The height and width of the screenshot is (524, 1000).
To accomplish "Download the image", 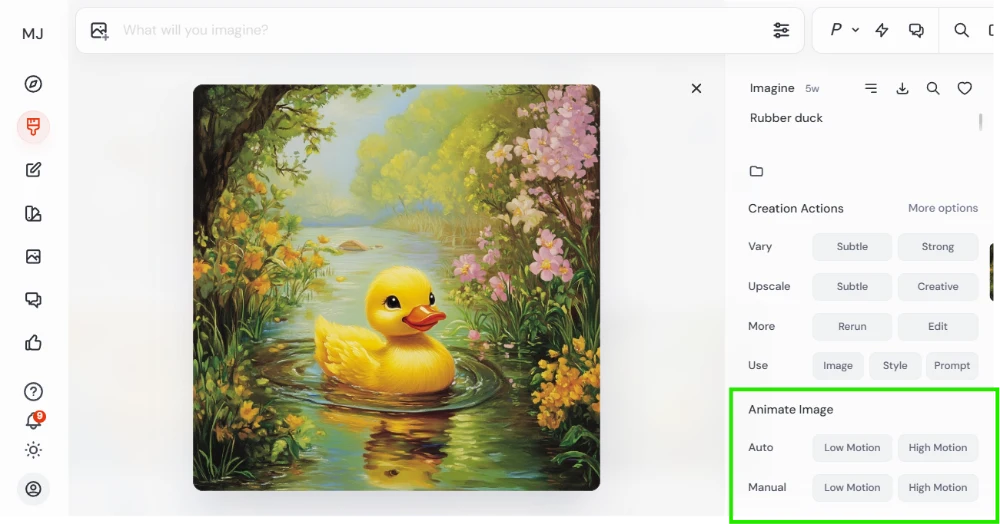I will click(x=902, y=89).
